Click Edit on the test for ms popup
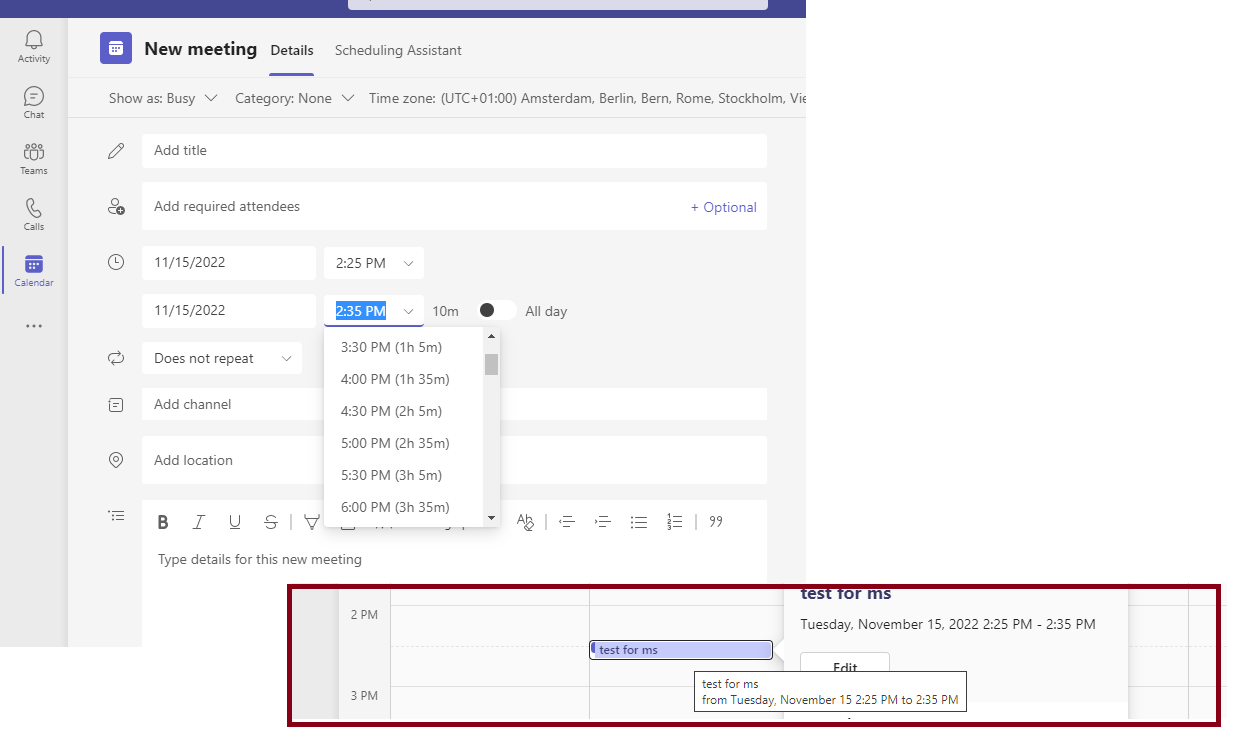Image resolution: width=1246 pixels, height=755 pixels. coord(844,666)
